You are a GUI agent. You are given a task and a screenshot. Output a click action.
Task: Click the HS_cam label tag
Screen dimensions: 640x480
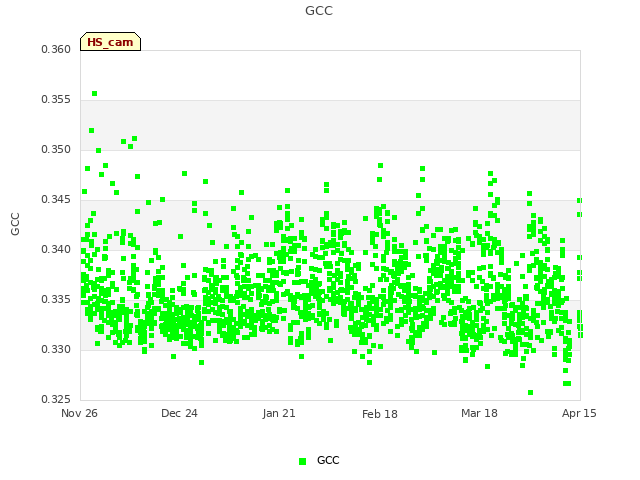click(110, 42)
